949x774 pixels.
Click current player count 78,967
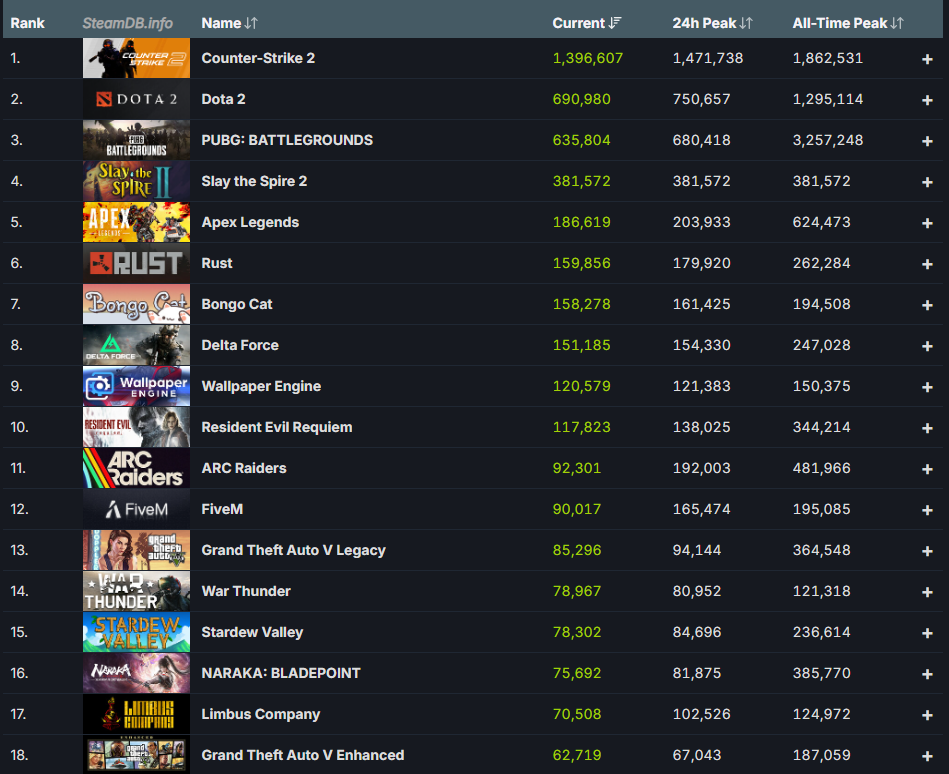pyautogui.click(x=577, y=591)
